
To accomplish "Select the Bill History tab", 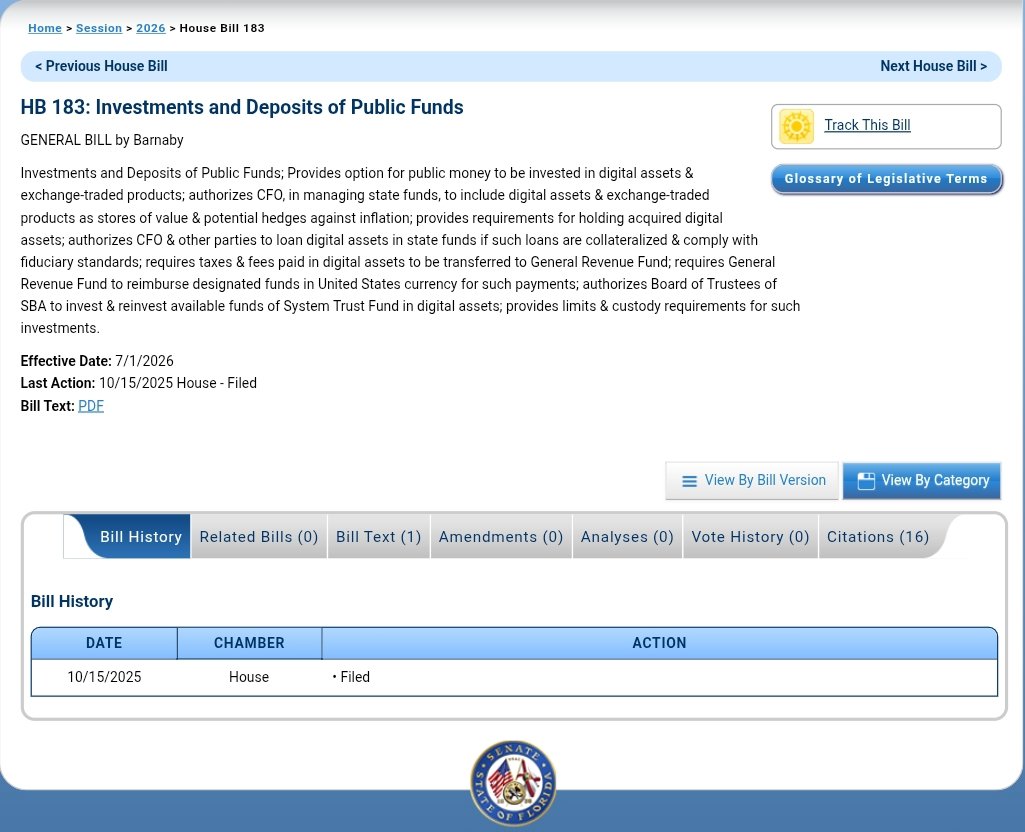I will pyautogui.click(x=141, y=537).
